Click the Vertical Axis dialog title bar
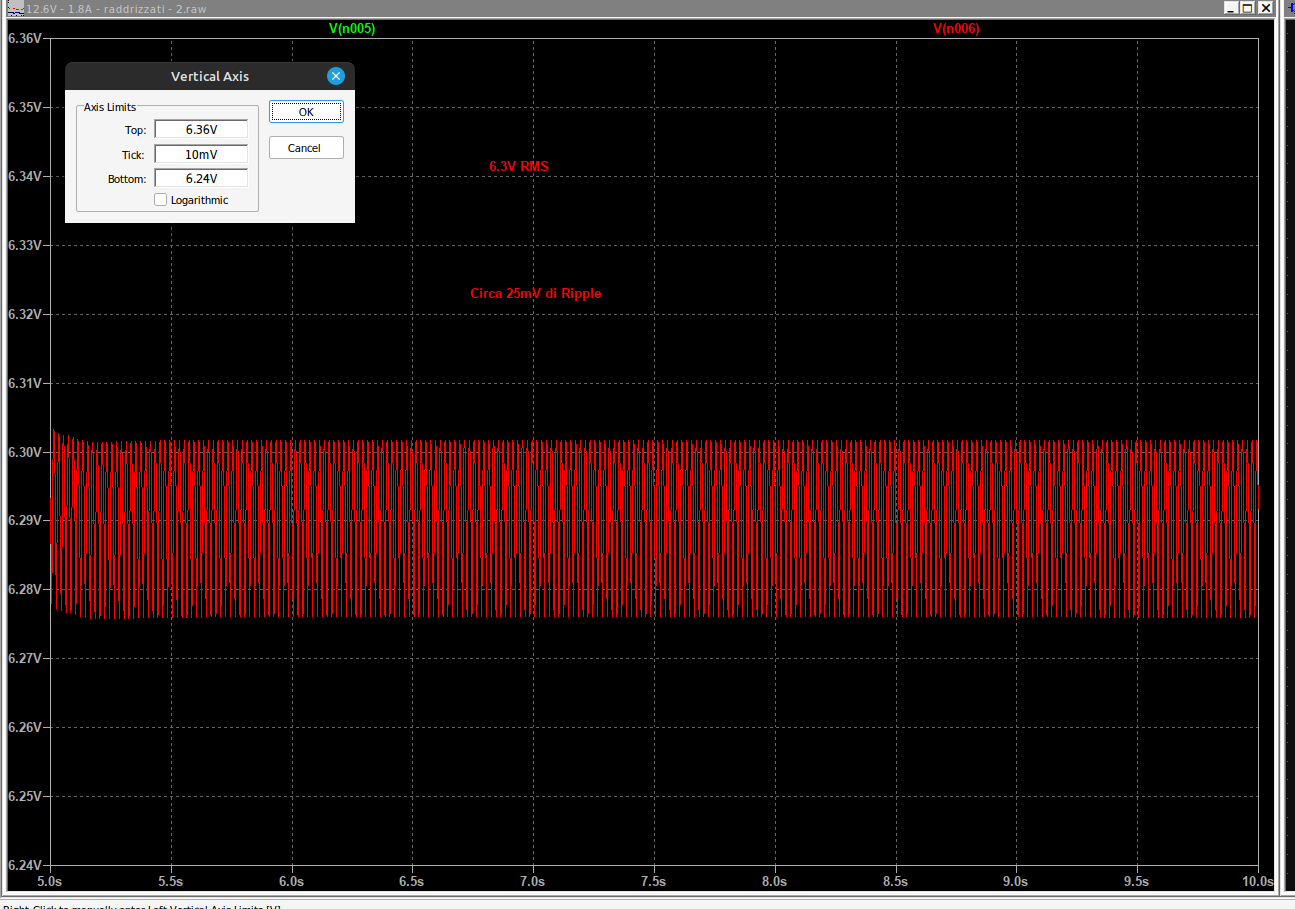Image resolution: width=1295 pixels, height=909 pixels. (210, 76)
